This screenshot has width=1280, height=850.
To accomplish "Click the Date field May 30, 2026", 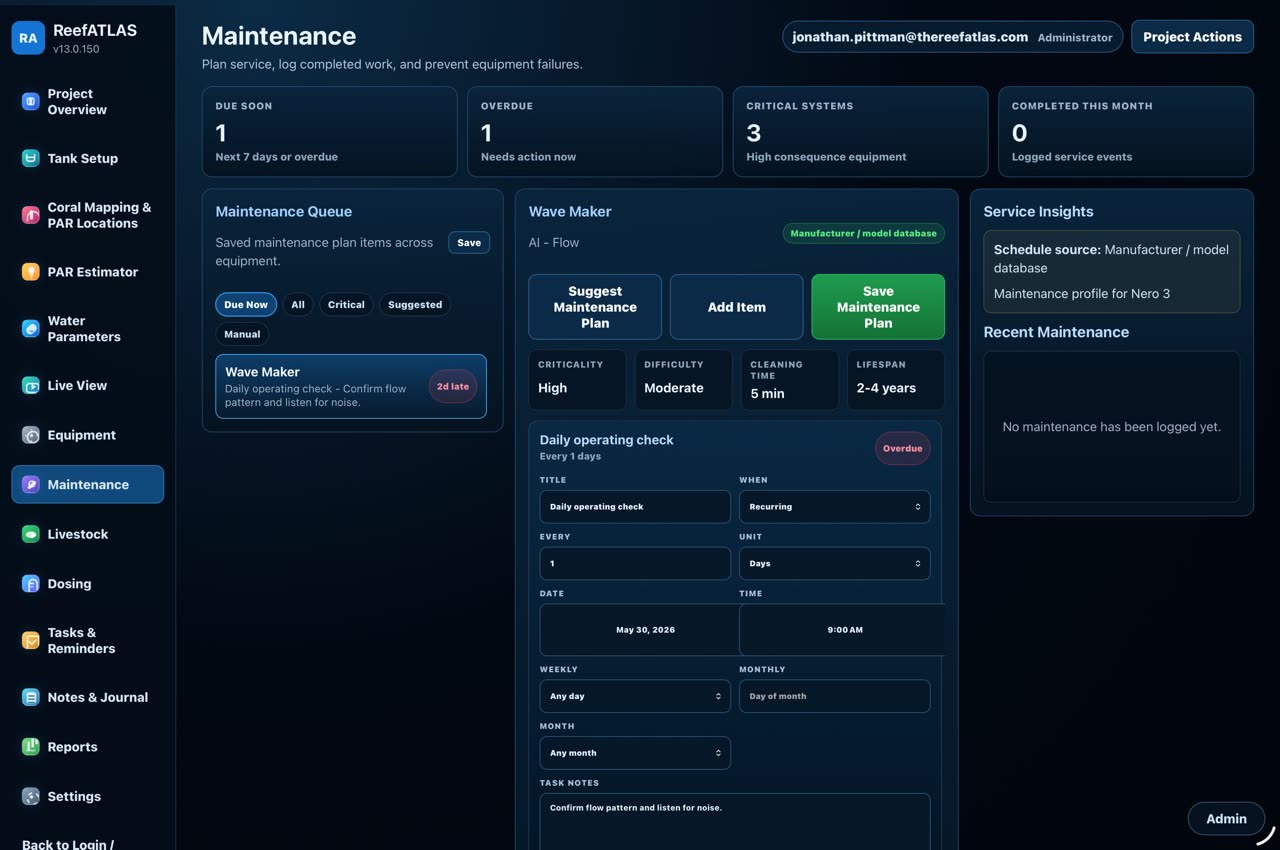I will pyautogui.click(x=640, y=630).
